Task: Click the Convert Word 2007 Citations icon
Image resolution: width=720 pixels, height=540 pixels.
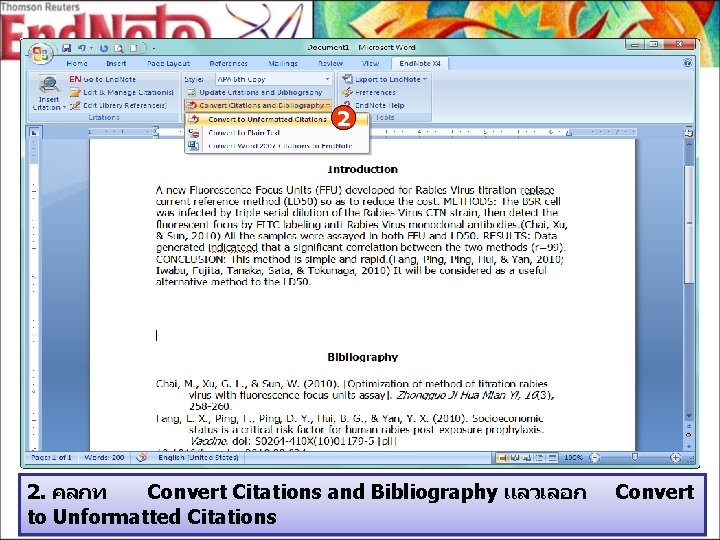Action: (194, 146)
